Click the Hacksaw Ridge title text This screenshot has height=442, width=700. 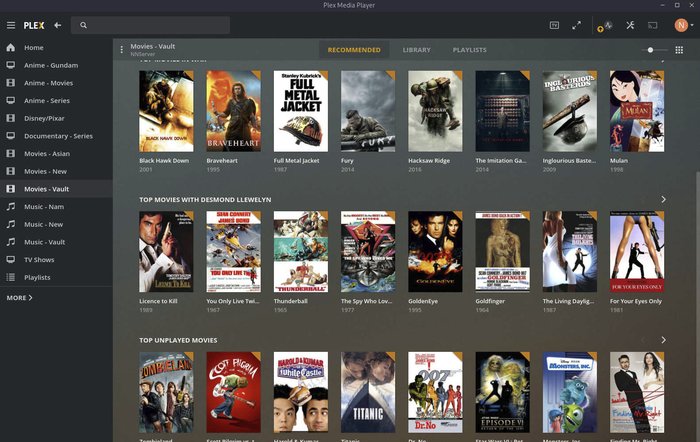click(429, 161)
